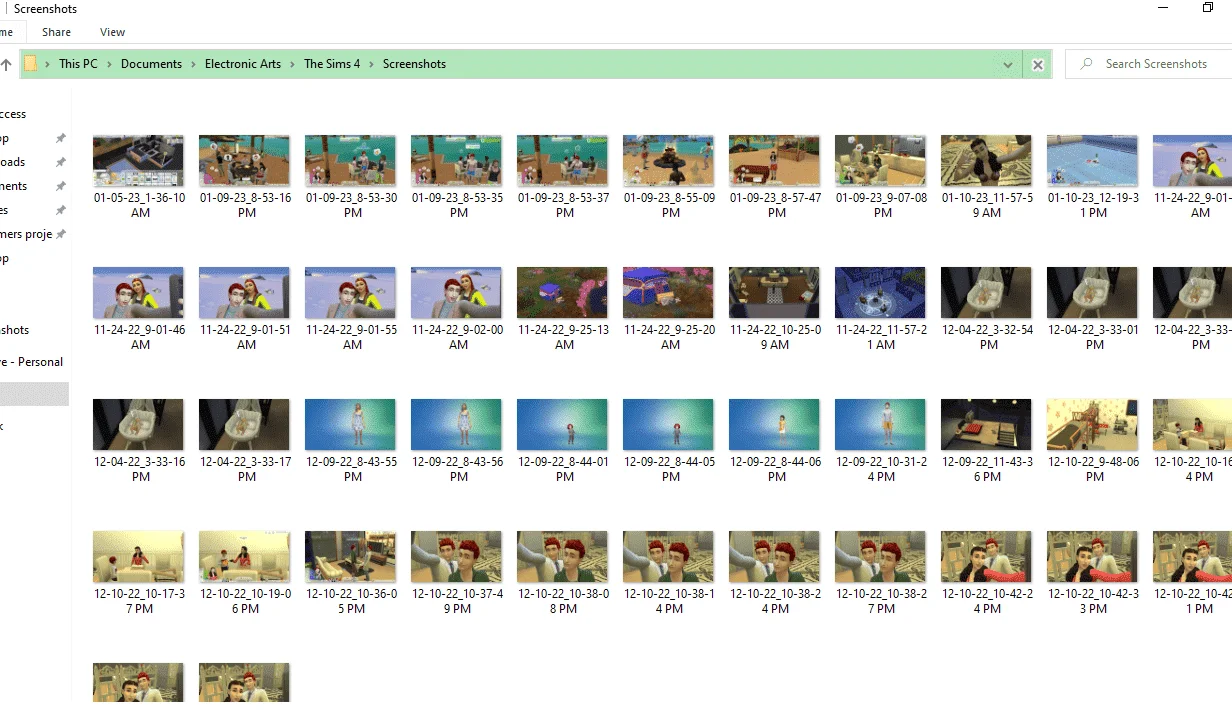Select thumbnail 12-10-22_9-48-06 PM
This screenshot has width=1232, height=710.
(x=1092, y=425)
